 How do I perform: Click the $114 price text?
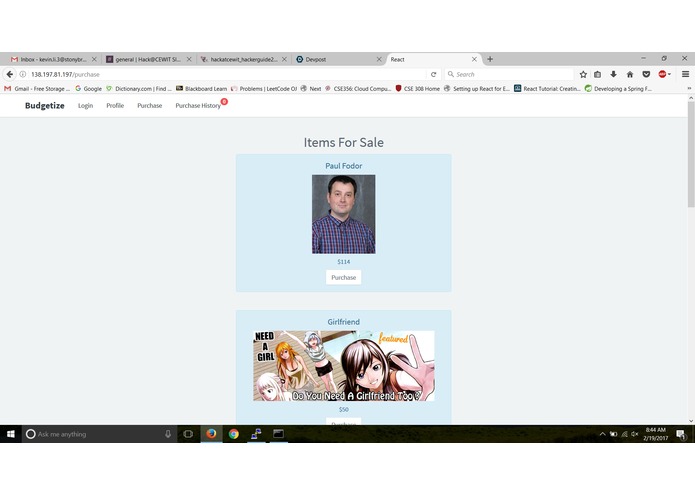[x=344, y=262]
